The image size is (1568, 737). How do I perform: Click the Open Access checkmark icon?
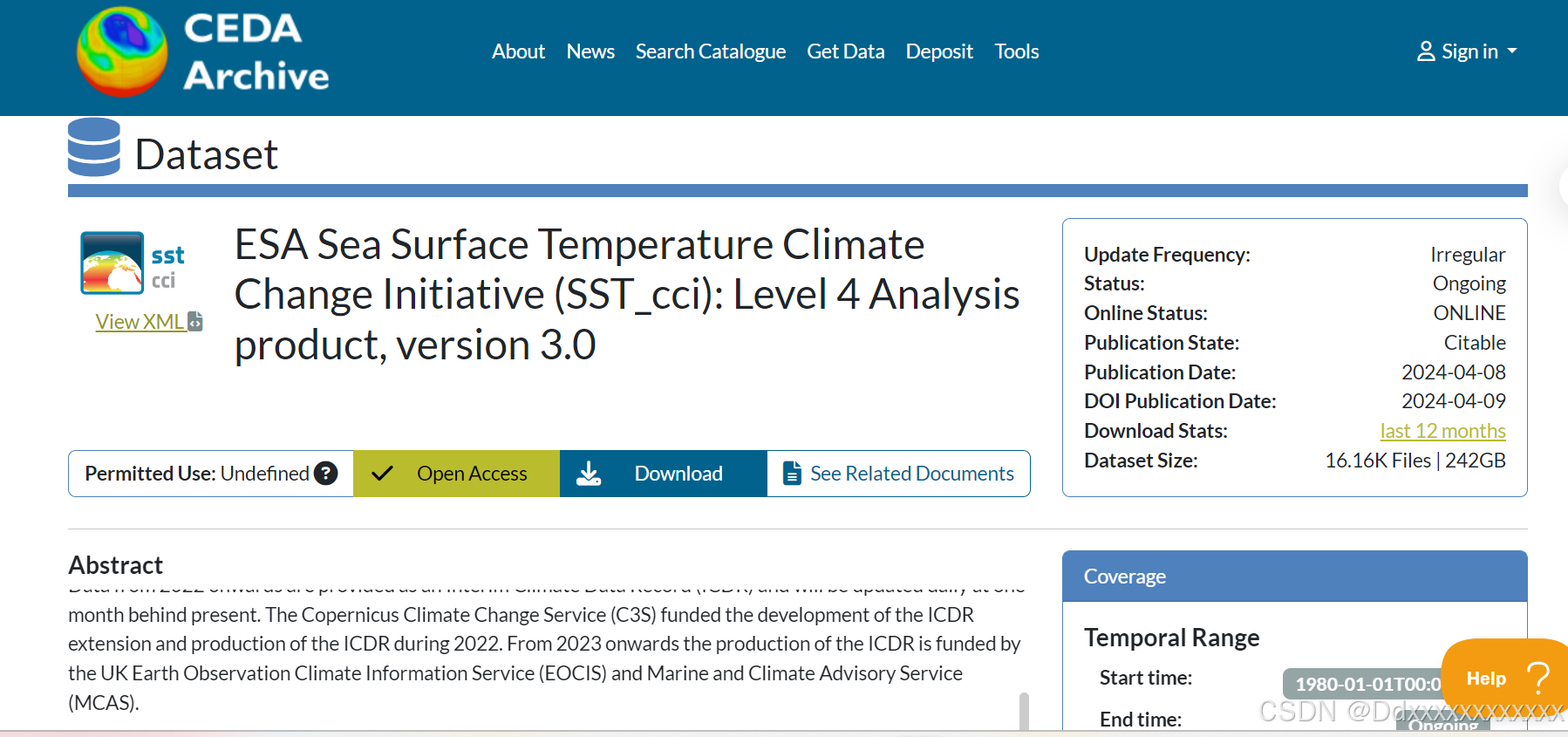(382, 474)
